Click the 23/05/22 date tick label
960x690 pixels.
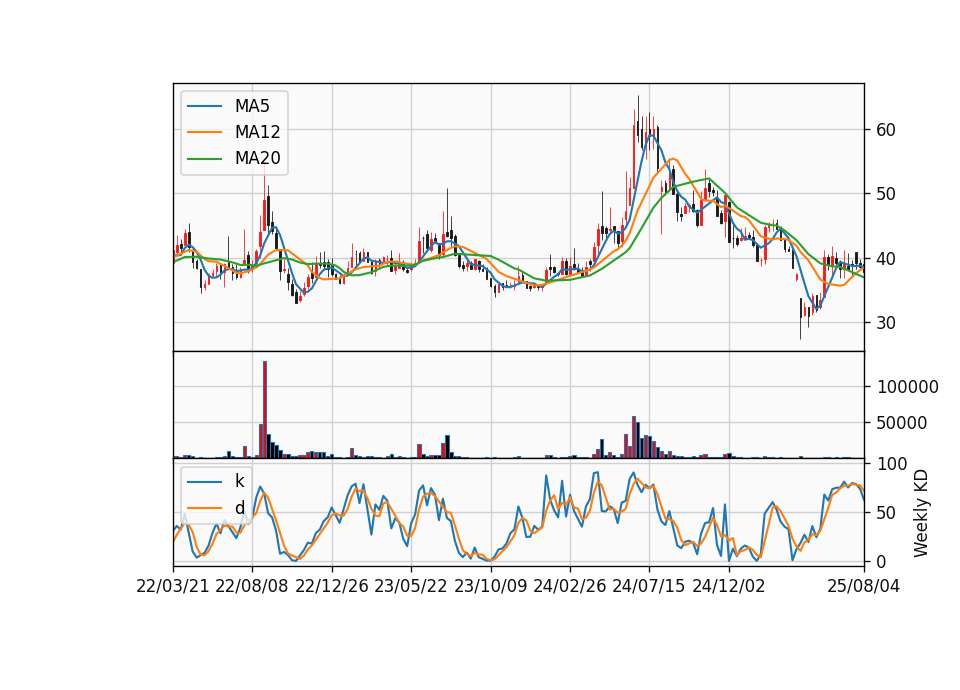[x=411, y=586]
